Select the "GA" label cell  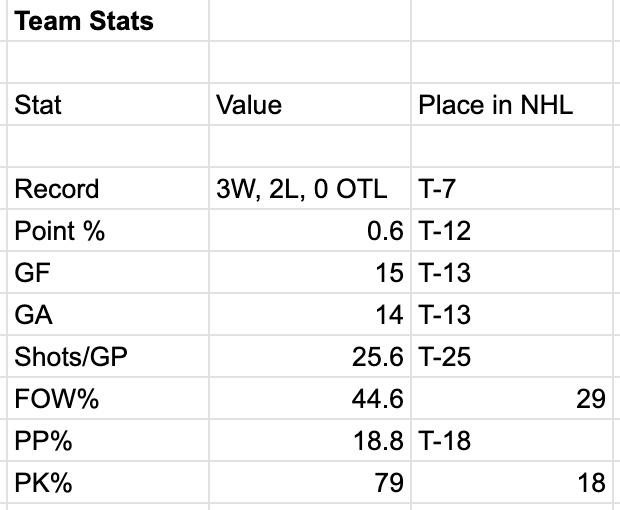click(33, 315)
